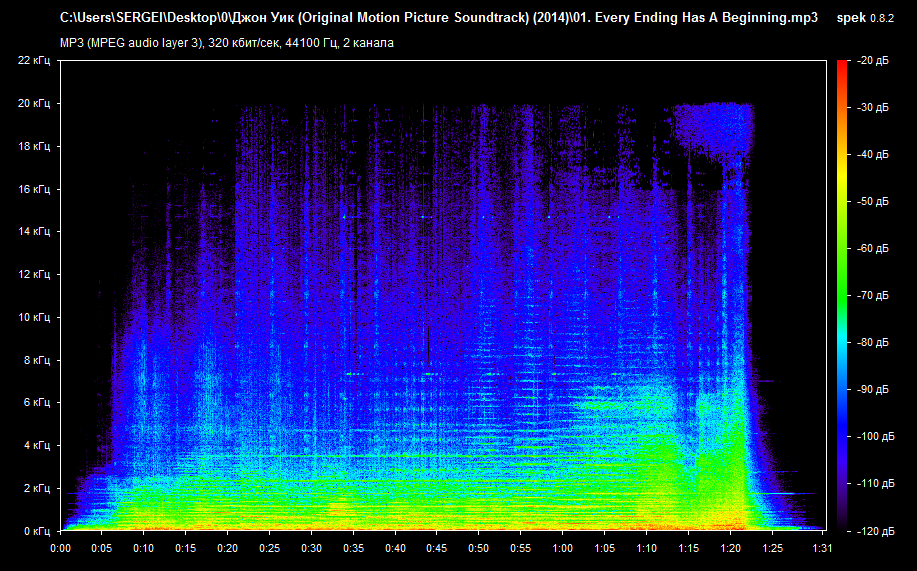Click the 0 кГц frequency label
917x571 pixels.
pyautogui.click(x=37, y=531)
